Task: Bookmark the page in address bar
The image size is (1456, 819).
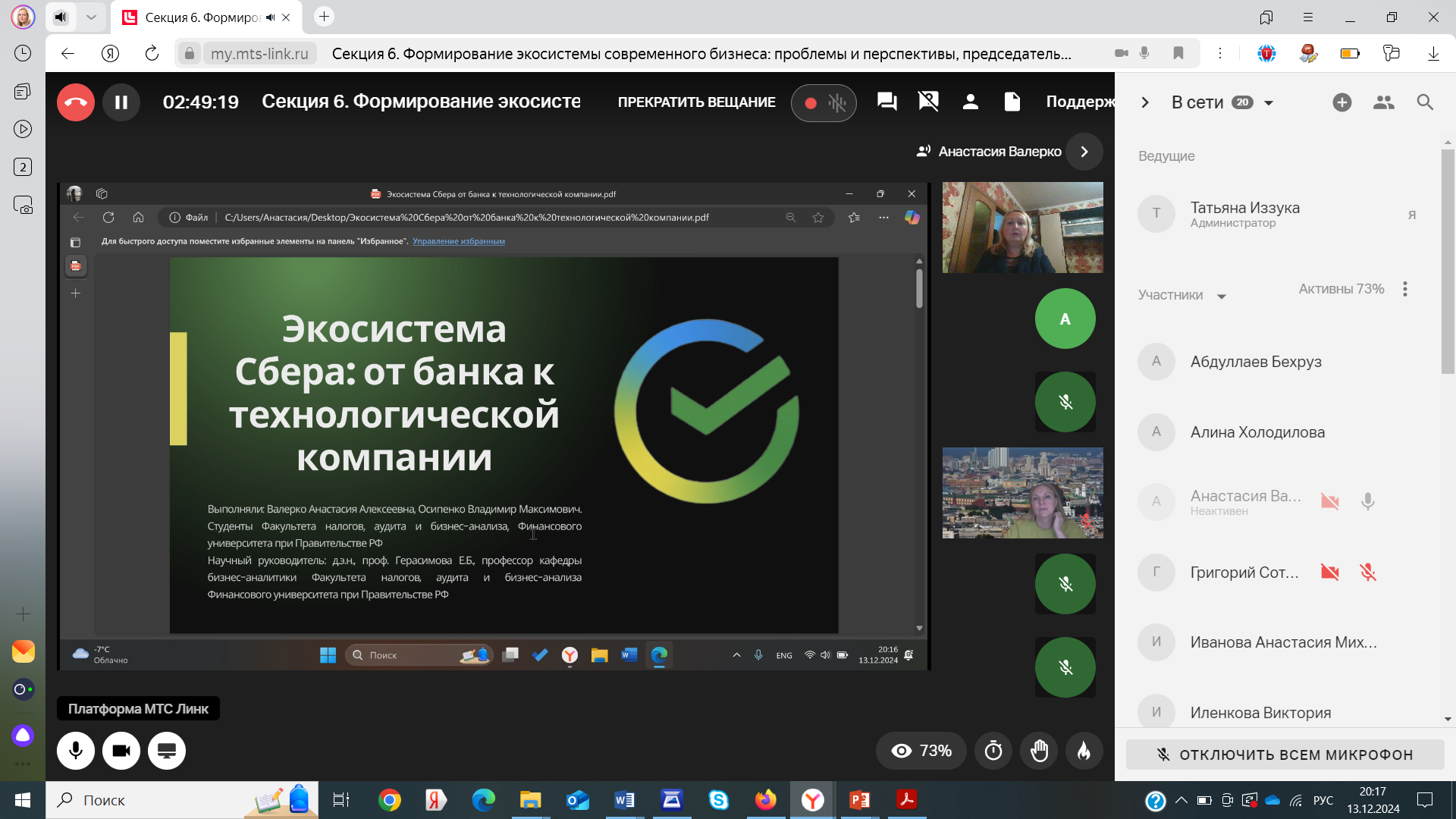Action: coord(1178,53)
